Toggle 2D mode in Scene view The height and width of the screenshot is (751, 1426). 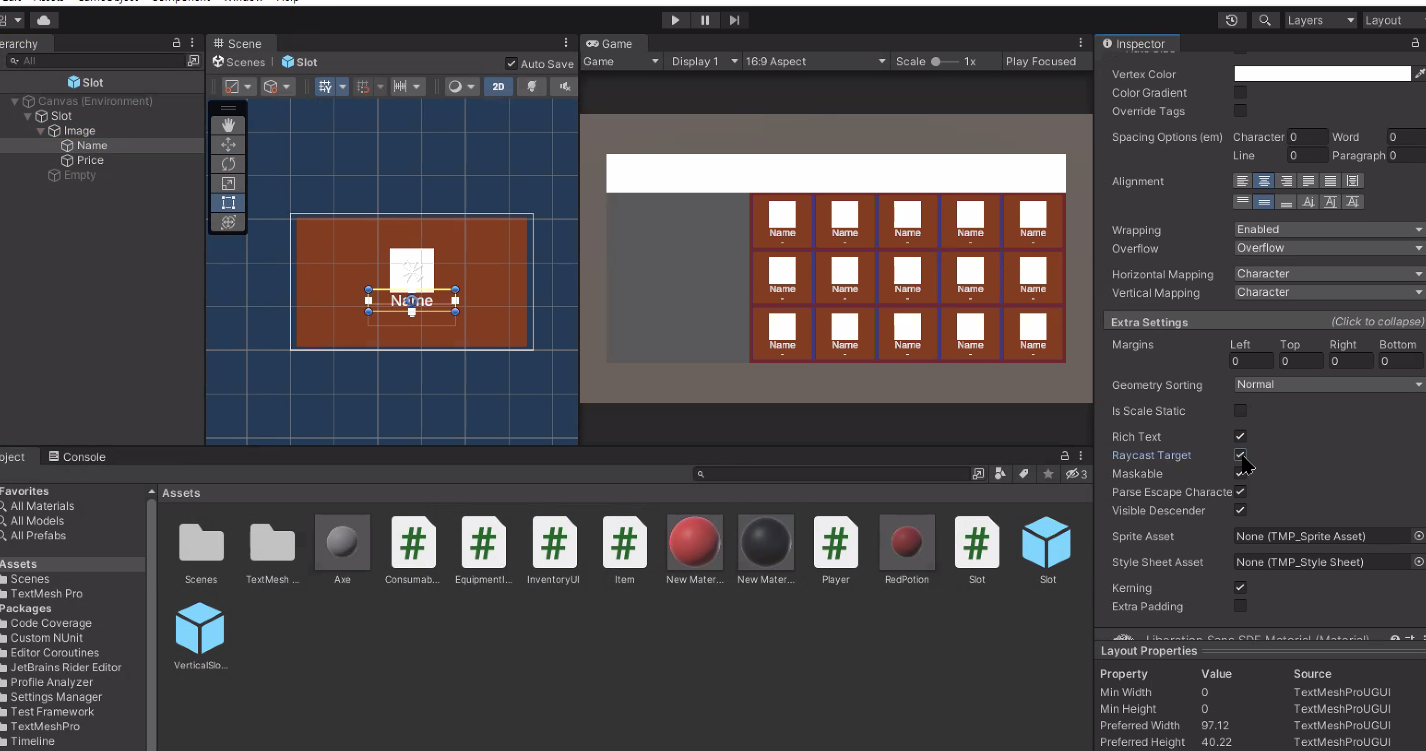click(498, 87)
